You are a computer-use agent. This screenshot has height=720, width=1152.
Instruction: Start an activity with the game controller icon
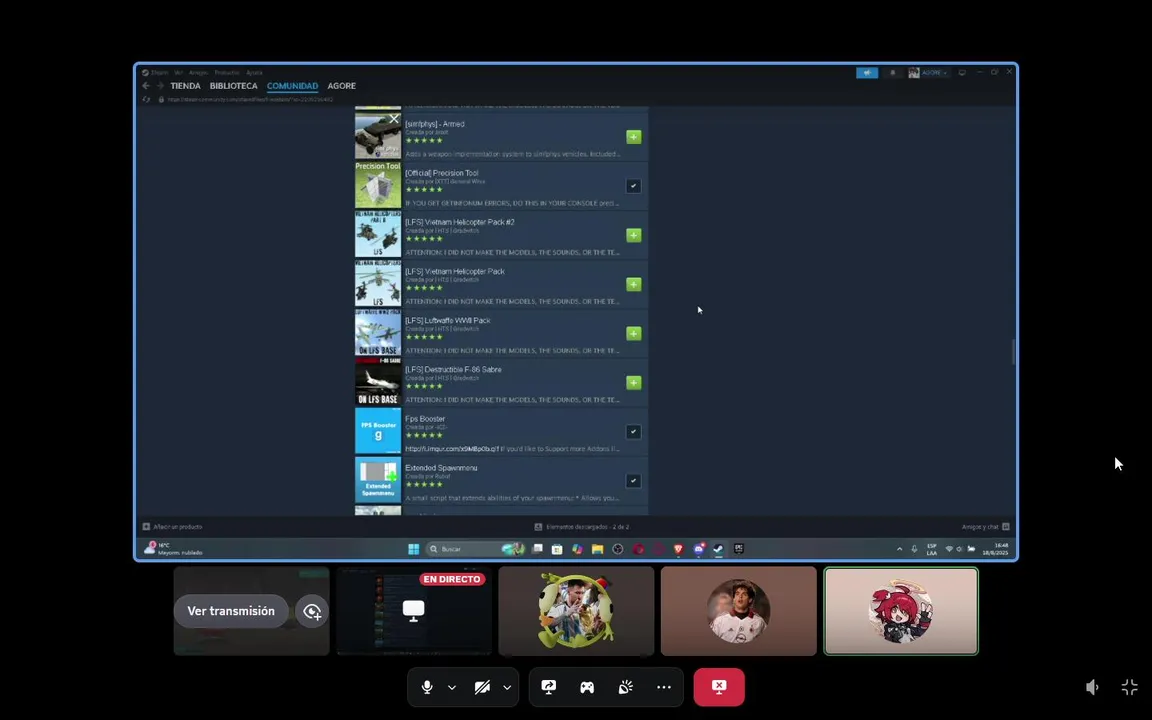[x=587, y=687]
